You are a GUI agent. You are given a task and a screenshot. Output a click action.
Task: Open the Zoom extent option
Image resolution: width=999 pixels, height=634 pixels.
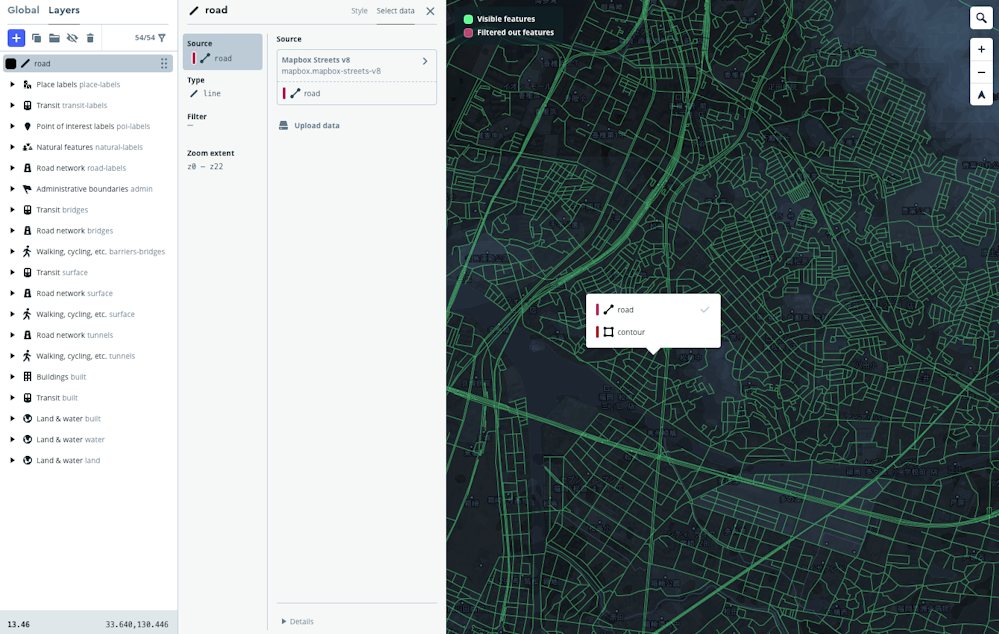click(222, 160)
